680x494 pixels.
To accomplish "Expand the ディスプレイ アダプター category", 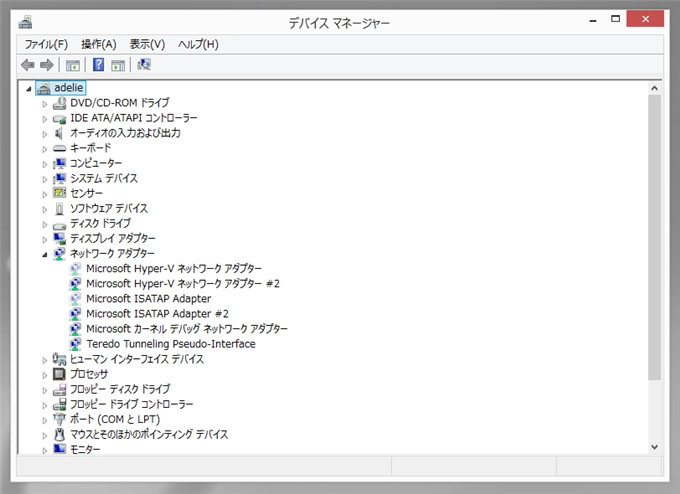I will (44, 239).
